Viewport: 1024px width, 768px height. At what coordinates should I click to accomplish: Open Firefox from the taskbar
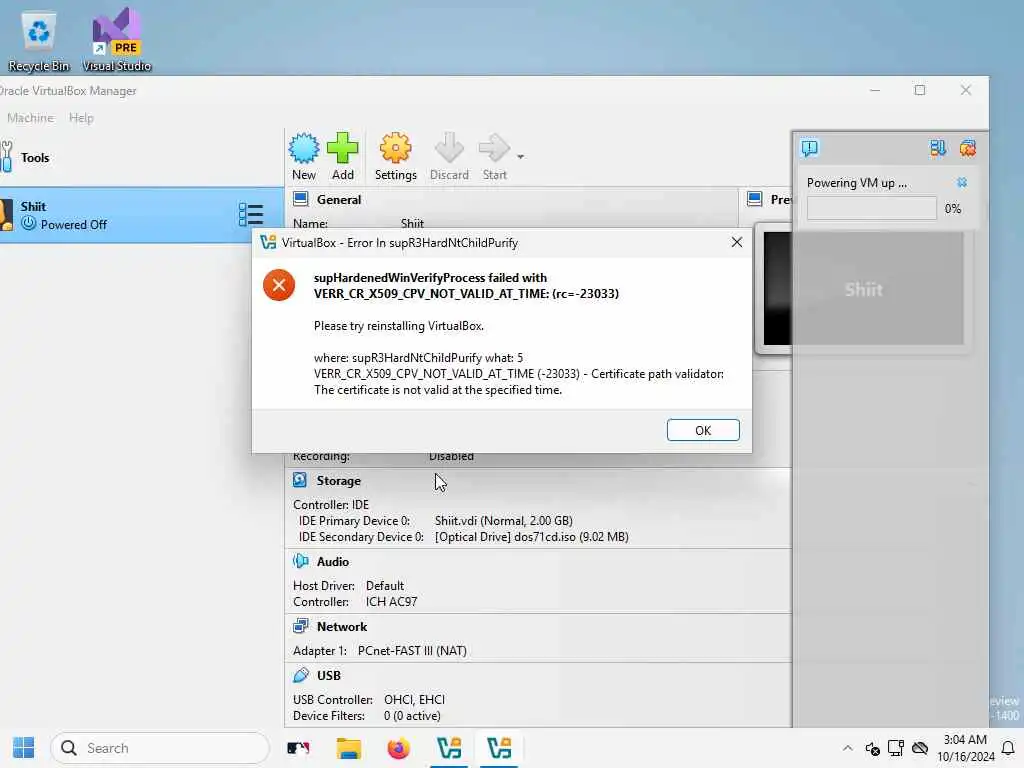(398, 748)
